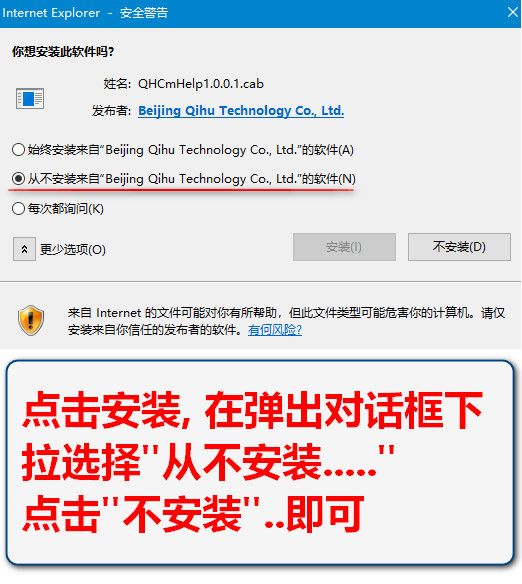Click the file name QHCmHelp1.0.0.1.cab
The width and height of the screenshot is (522, 584).
[x=201, y=84]
